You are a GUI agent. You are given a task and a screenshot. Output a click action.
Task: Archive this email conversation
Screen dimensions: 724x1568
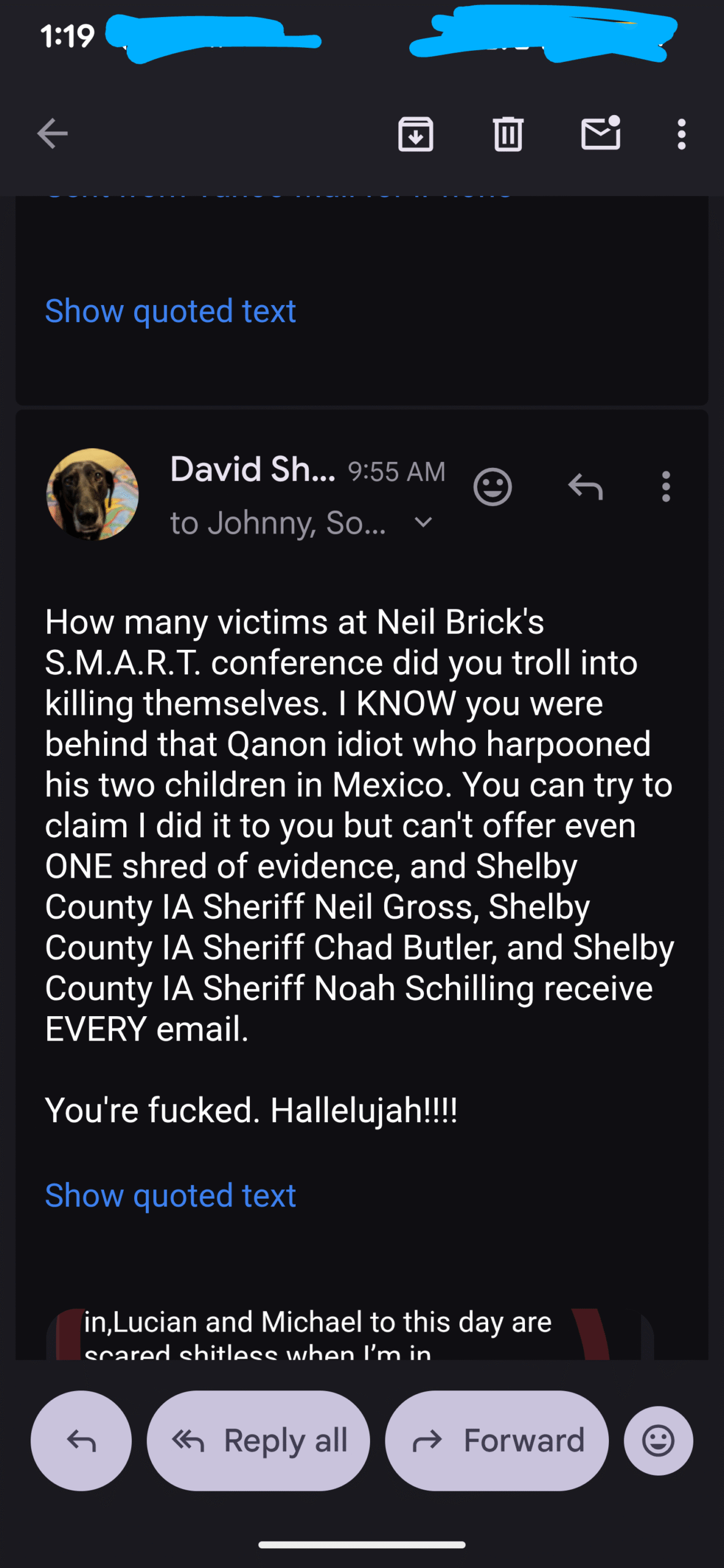(x=416, y=134)
